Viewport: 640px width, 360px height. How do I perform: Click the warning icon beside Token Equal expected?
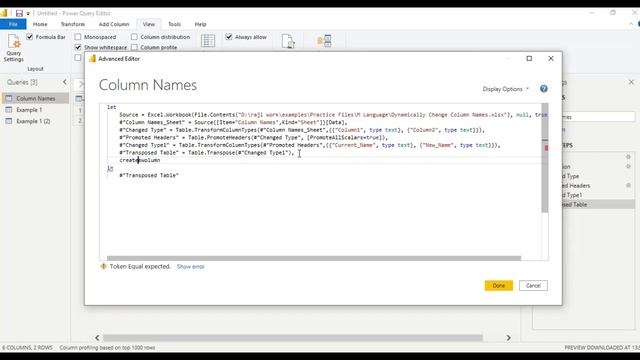[x=103, y=266]
